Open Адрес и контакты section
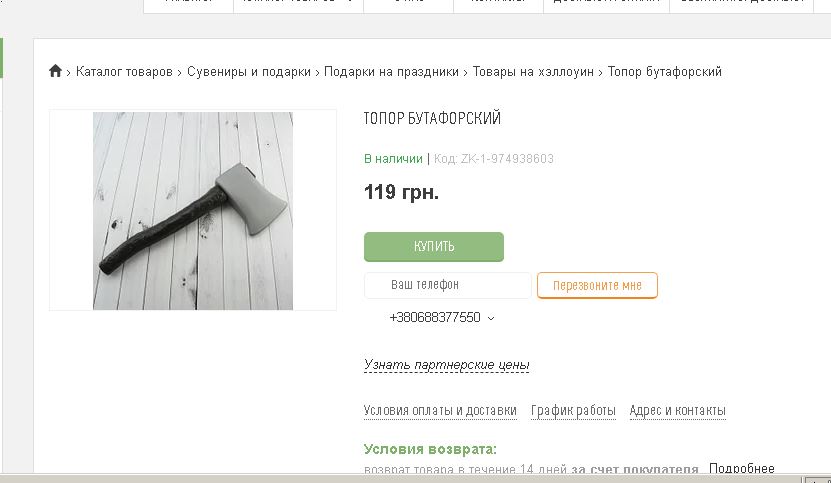 [677, 410]
